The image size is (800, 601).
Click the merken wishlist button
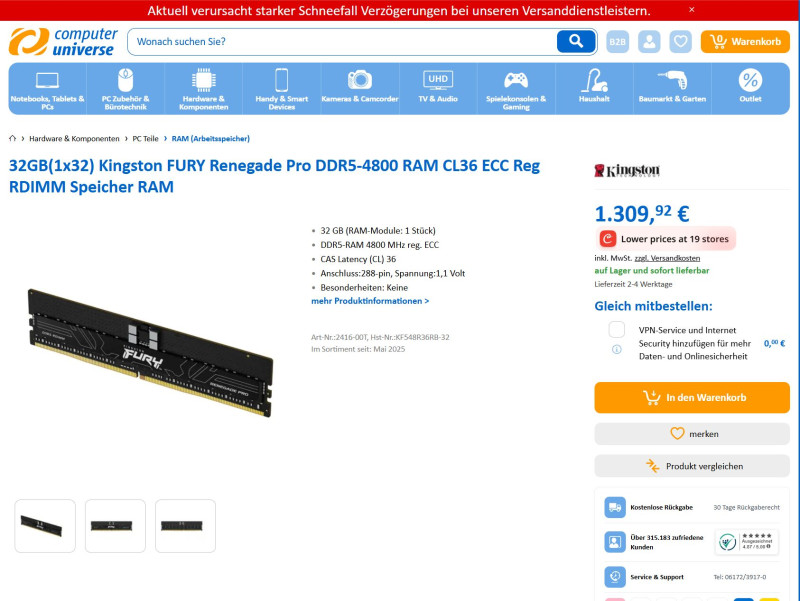(692, 434)
